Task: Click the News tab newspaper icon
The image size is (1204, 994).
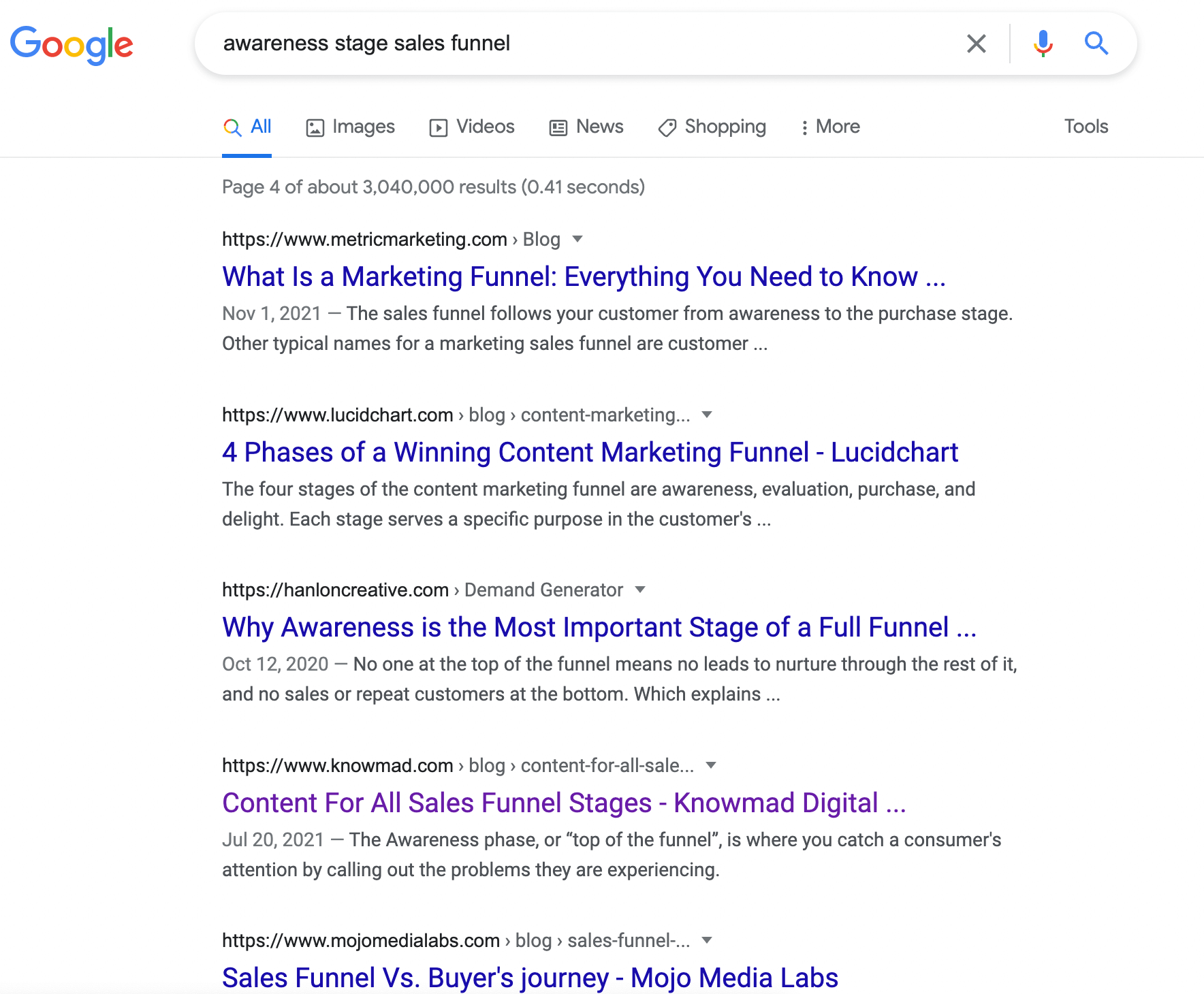Action: (x=558, y=128)
